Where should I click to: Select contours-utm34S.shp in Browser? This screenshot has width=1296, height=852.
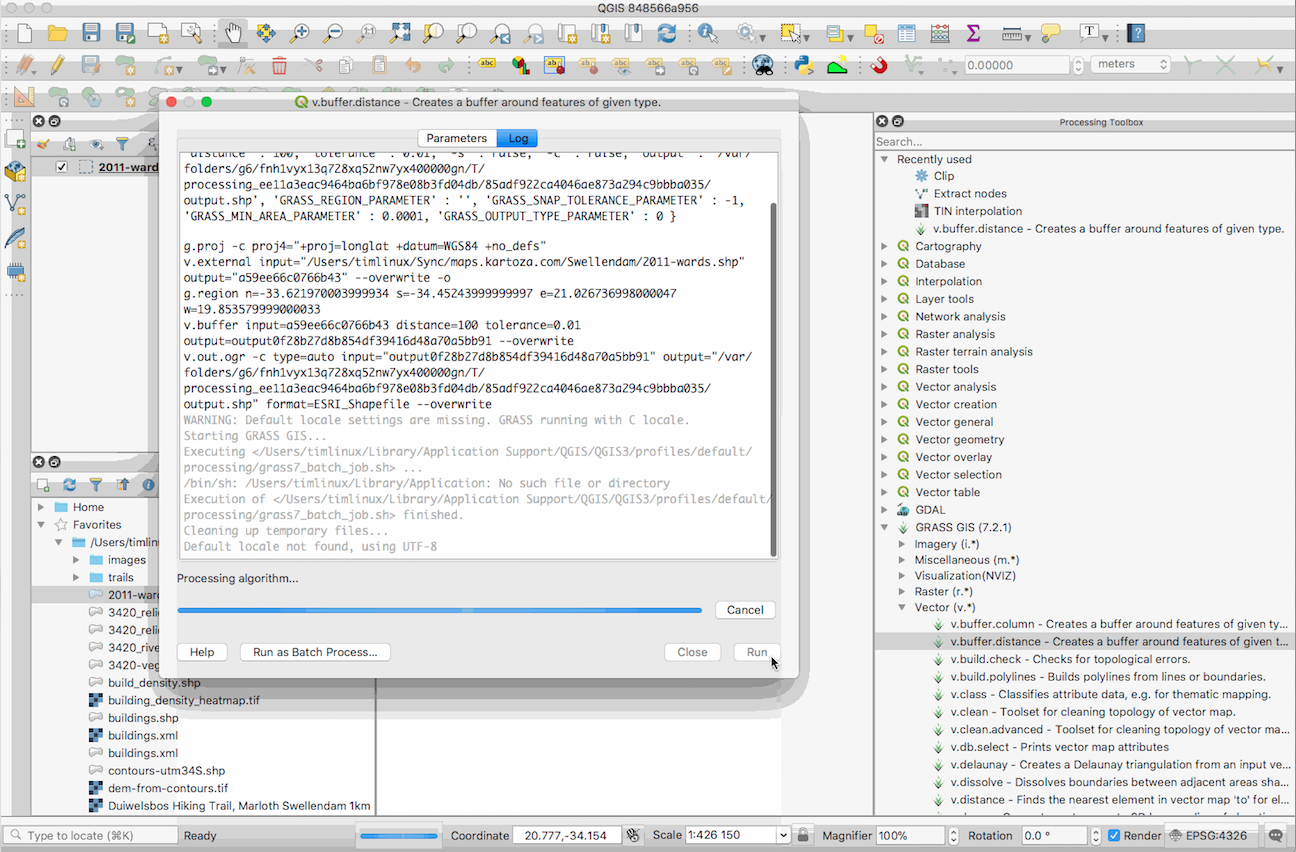coord(166,770)
